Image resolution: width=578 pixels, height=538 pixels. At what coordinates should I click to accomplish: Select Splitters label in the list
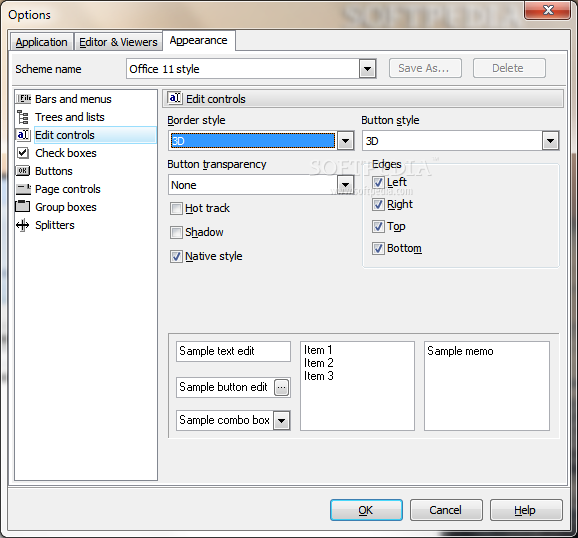(x=55, y=225)
